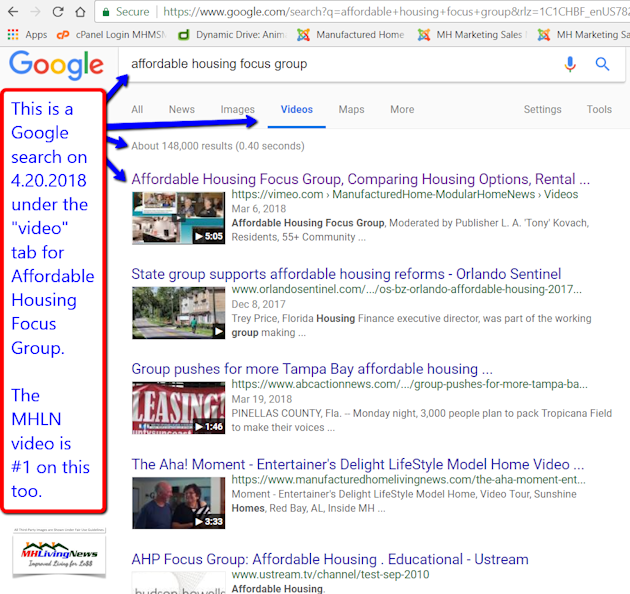Select the Videos tab
Viewport: 630px width, 594px height.
point(297,110)
